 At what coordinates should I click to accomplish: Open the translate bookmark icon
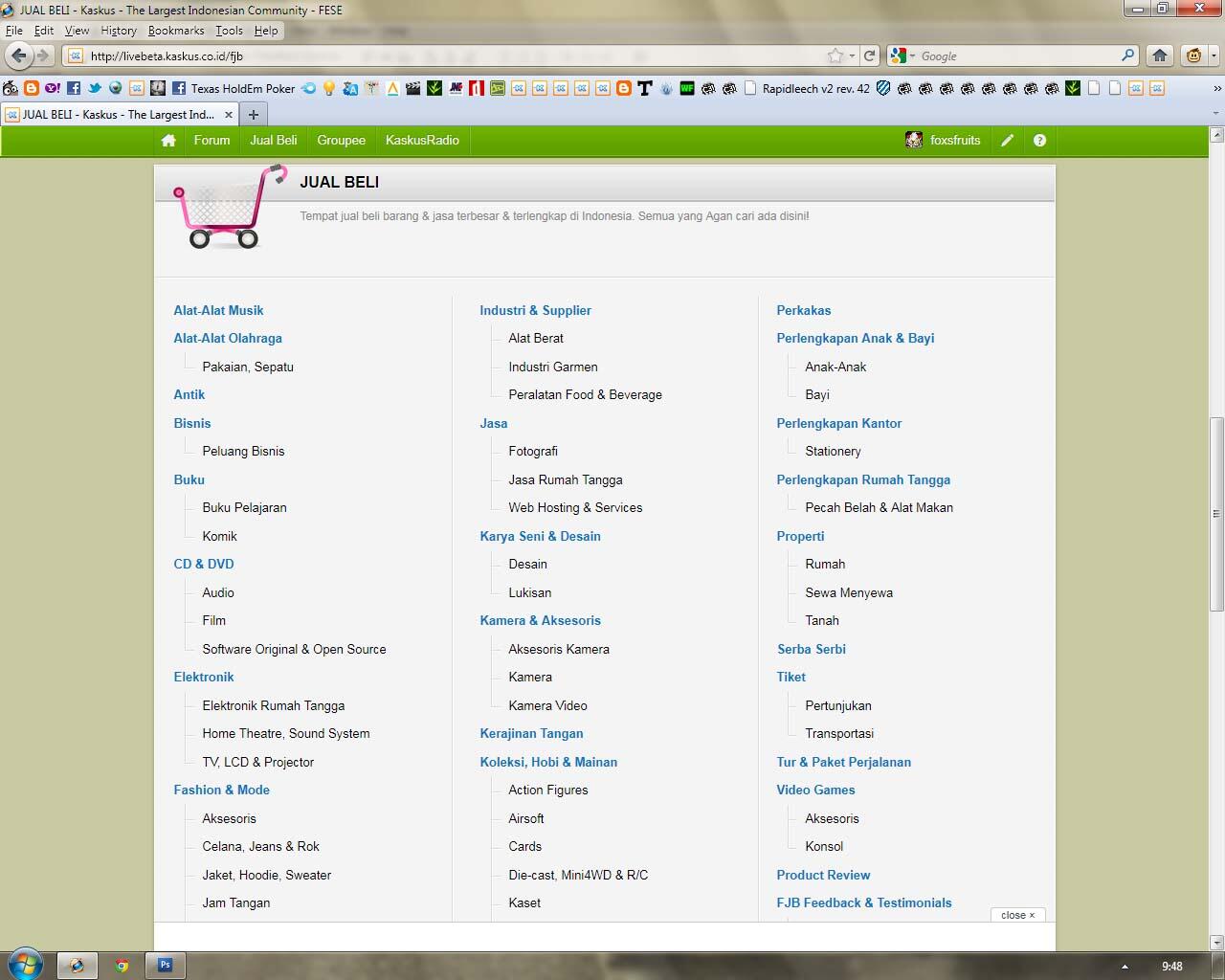(350, 88)
